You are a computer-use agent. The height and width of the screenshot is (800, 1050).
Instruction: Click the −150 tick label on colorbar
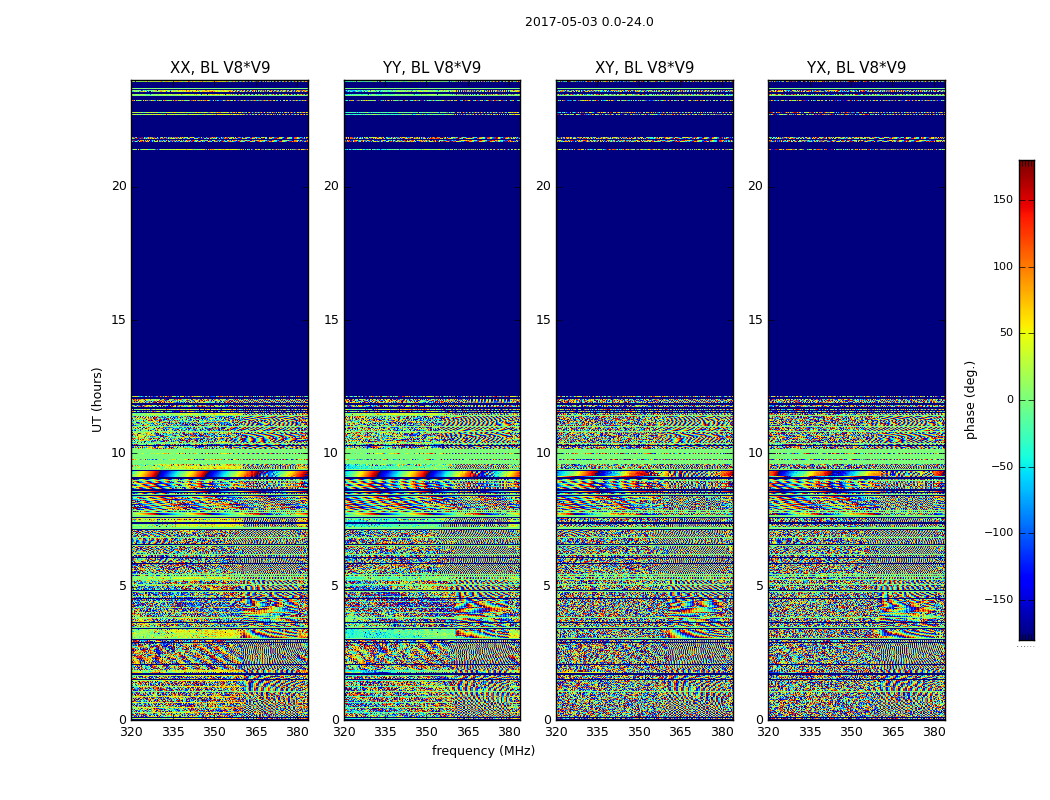click(x=998, y=600)
